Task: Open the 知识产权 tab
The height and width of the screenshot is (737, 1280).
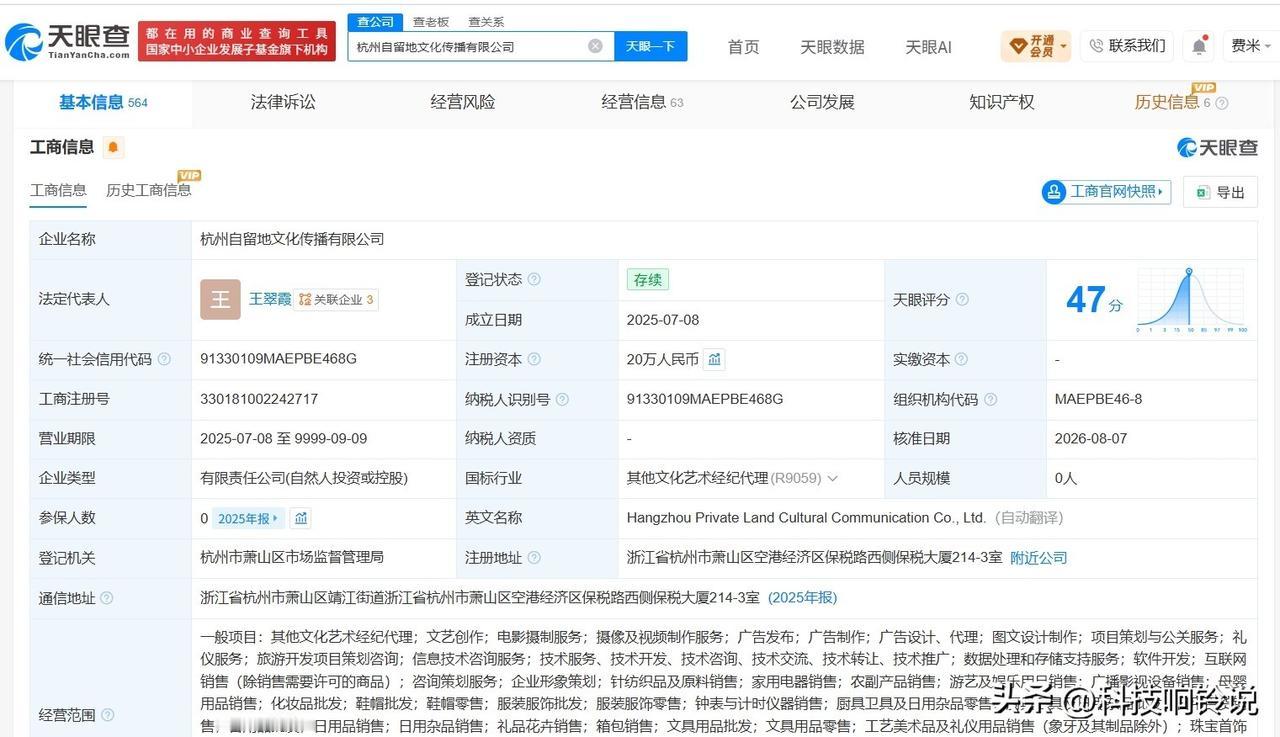Action: tap(1002, 102)
